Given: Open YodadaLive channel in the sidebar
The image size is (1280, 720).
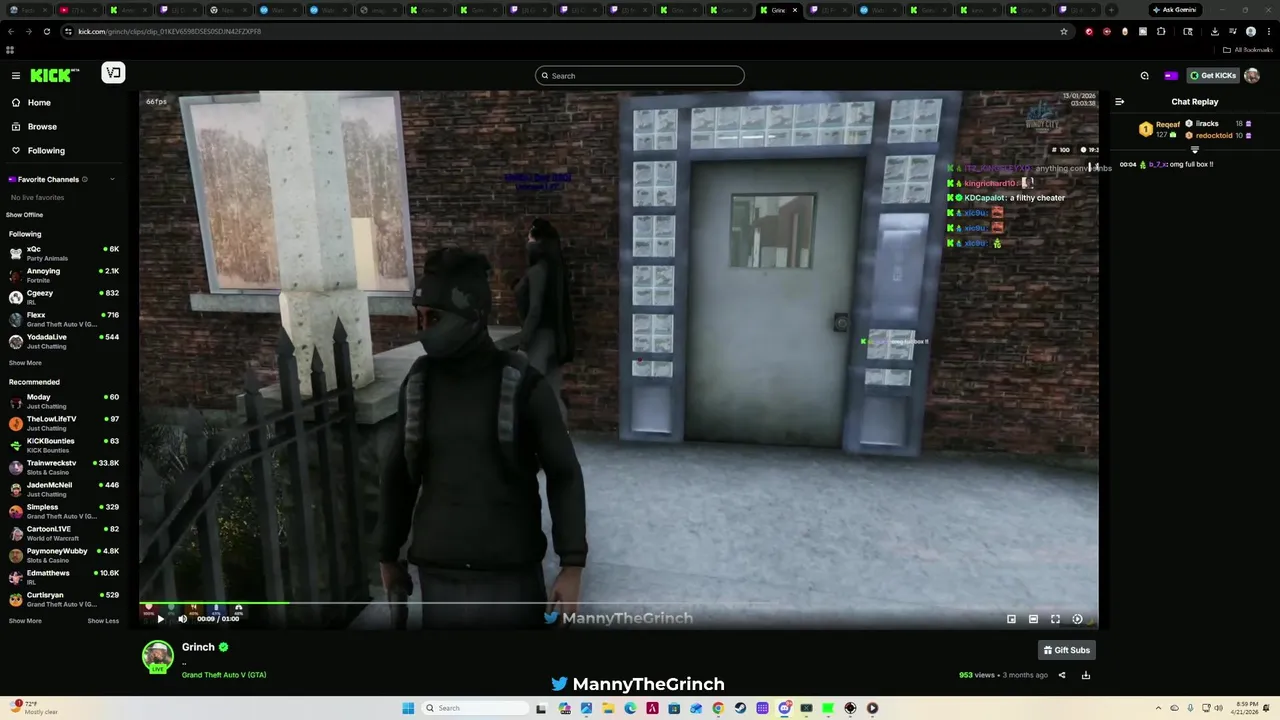Looking at the screenshot, I should [x=64, y=341].
